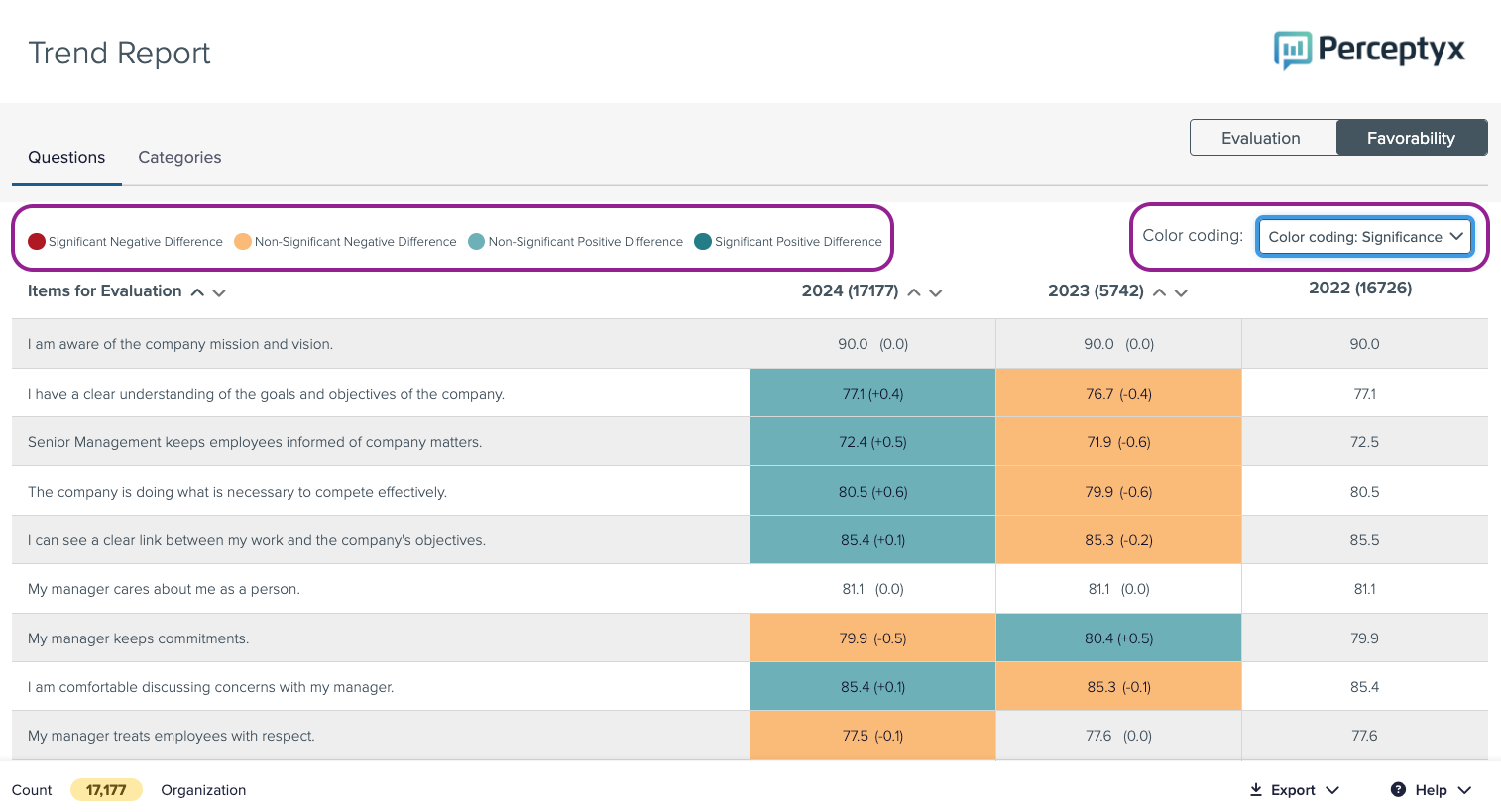Select row 'I am aware of the company mission and vision.'
The height and width of the screenshot is (812, 1501).
point(750,344)
